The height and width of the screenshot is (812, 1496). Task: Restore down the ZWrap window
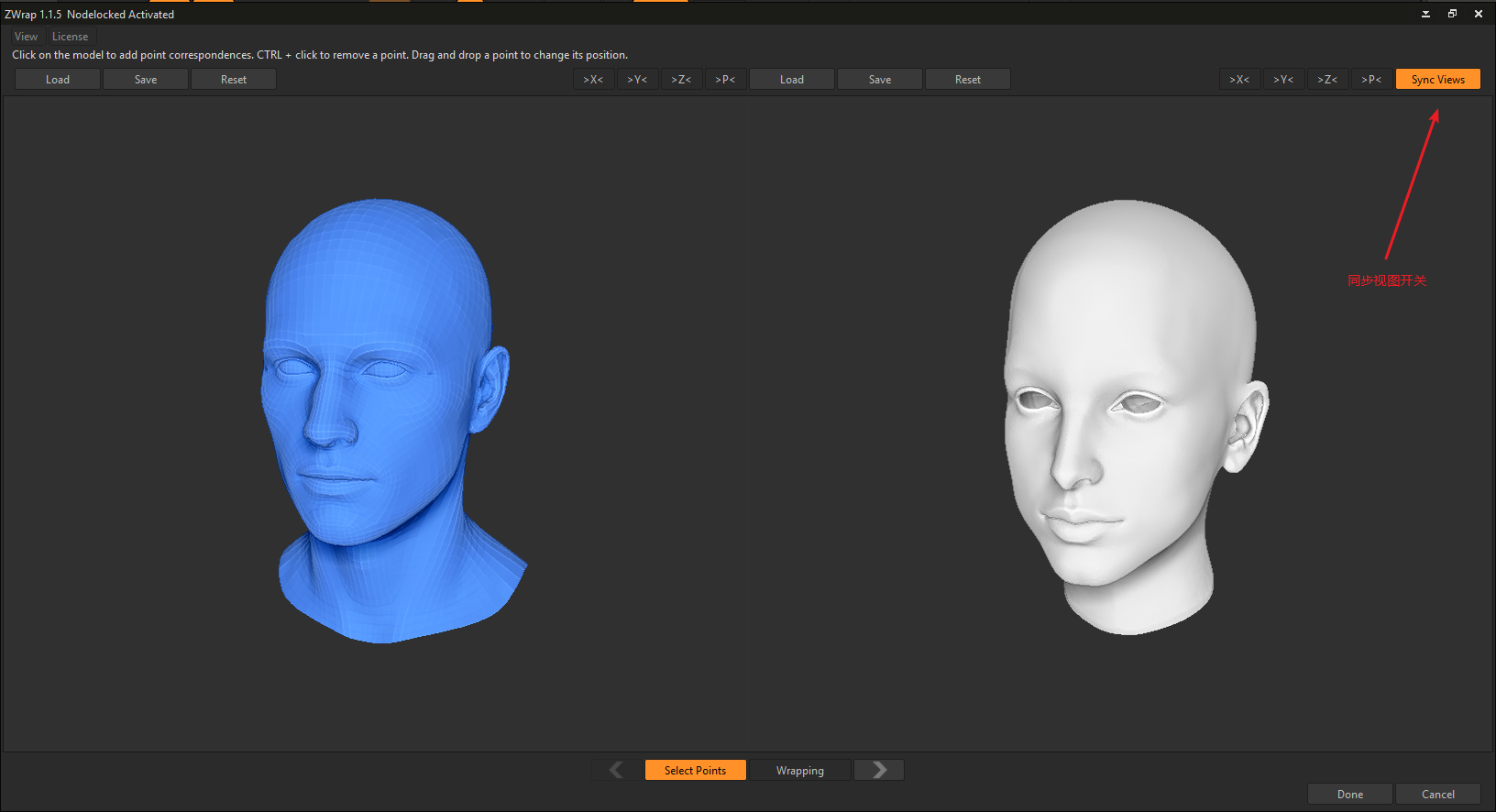(x=1452, y=14)
